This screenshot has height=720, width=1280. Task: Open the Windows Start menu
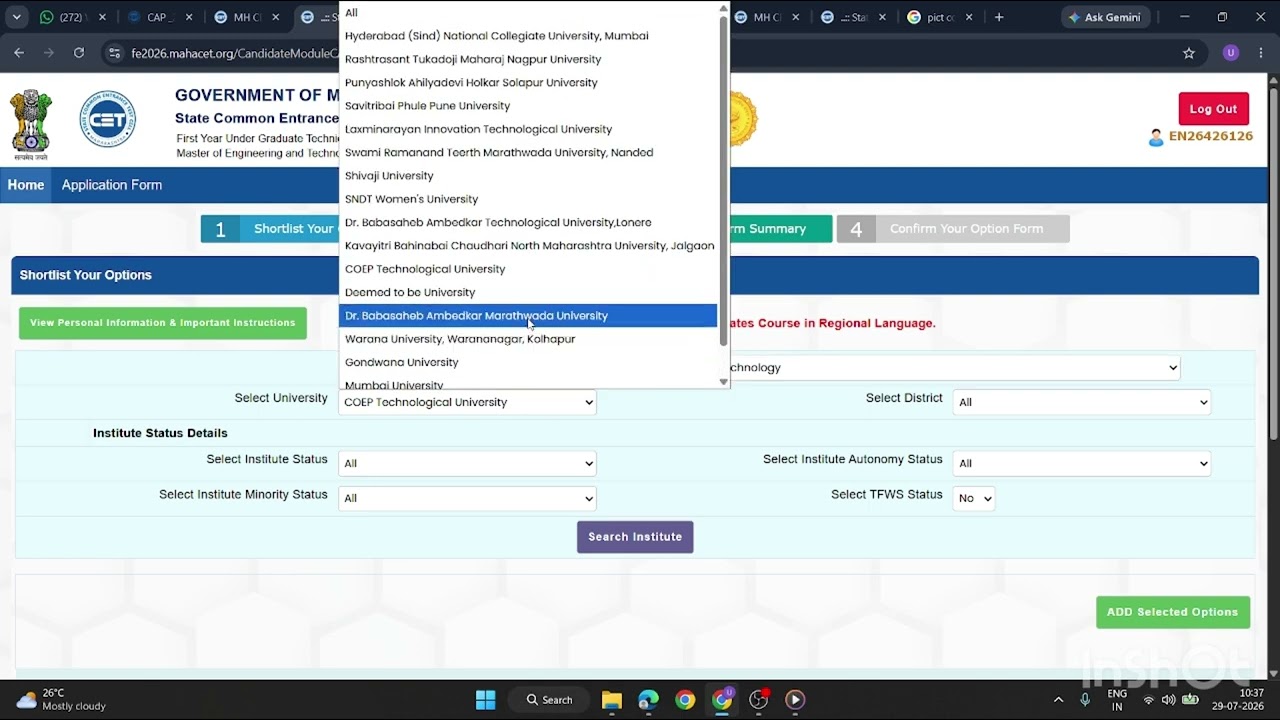click(x=485, y=699)
